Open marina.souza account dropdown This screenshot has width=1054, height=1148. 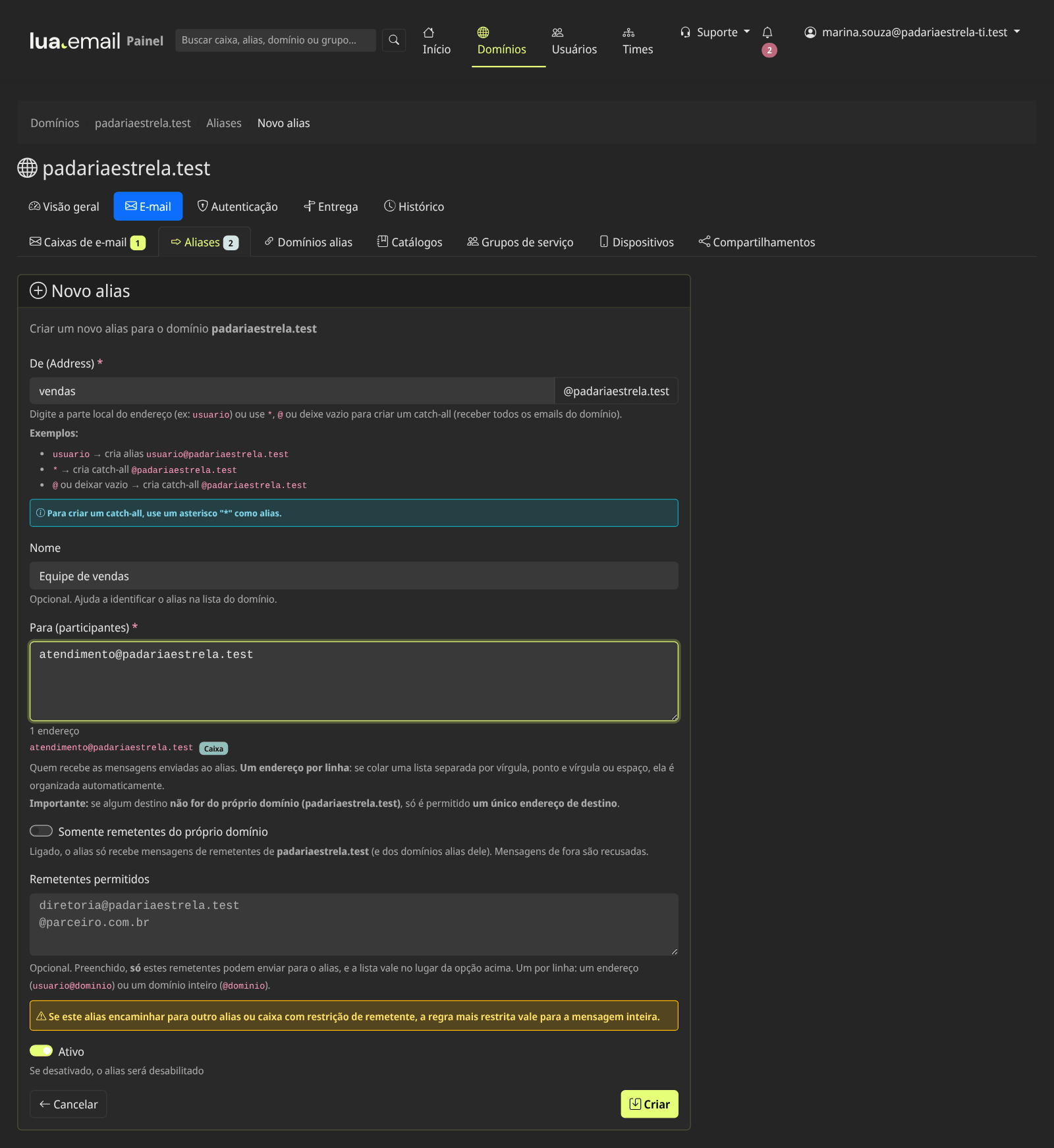pos(912,32)
